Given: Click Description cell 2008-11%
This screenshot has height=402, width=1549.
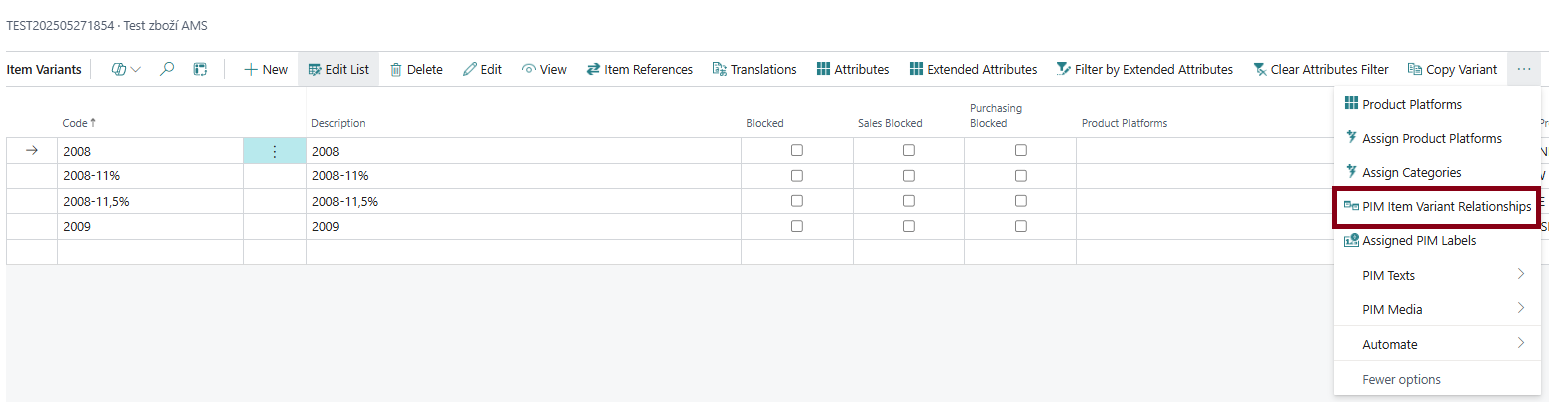Looking at the screenshot, I should click(x=524, y=175).
